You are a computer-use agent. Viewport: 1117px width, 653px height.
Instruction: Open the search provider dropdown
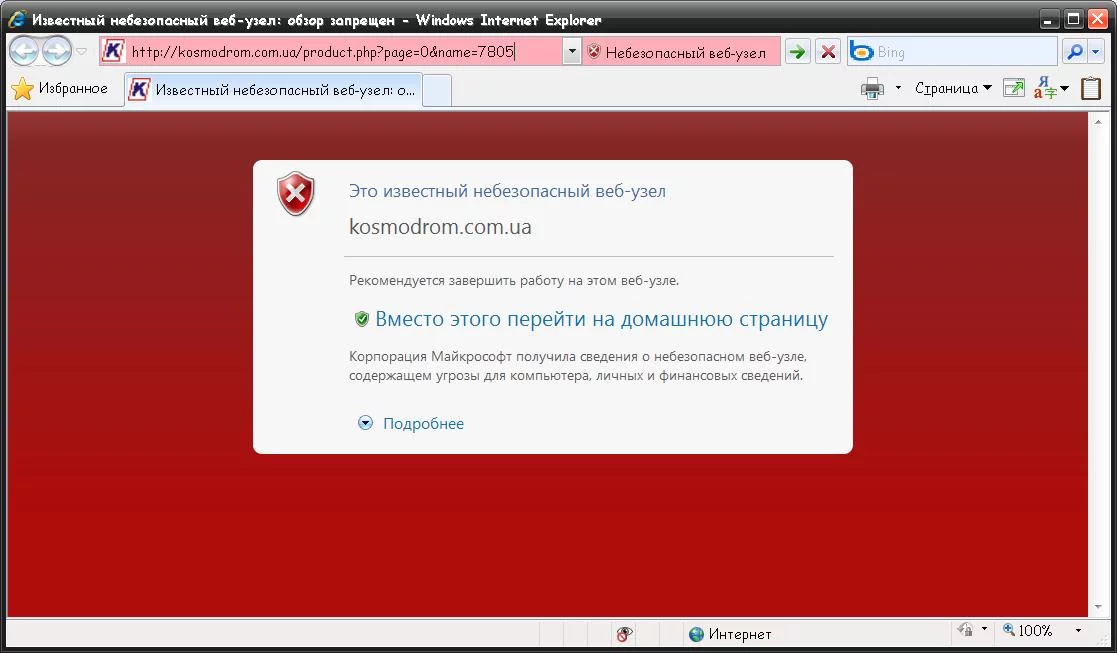pyautogui.click(x=1096, y=51)
